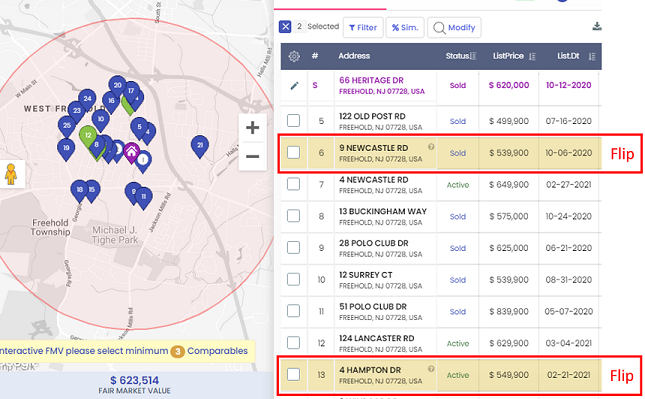
Task: Edit the 66 Heritage Dr subject property
Action: [294, 86]
